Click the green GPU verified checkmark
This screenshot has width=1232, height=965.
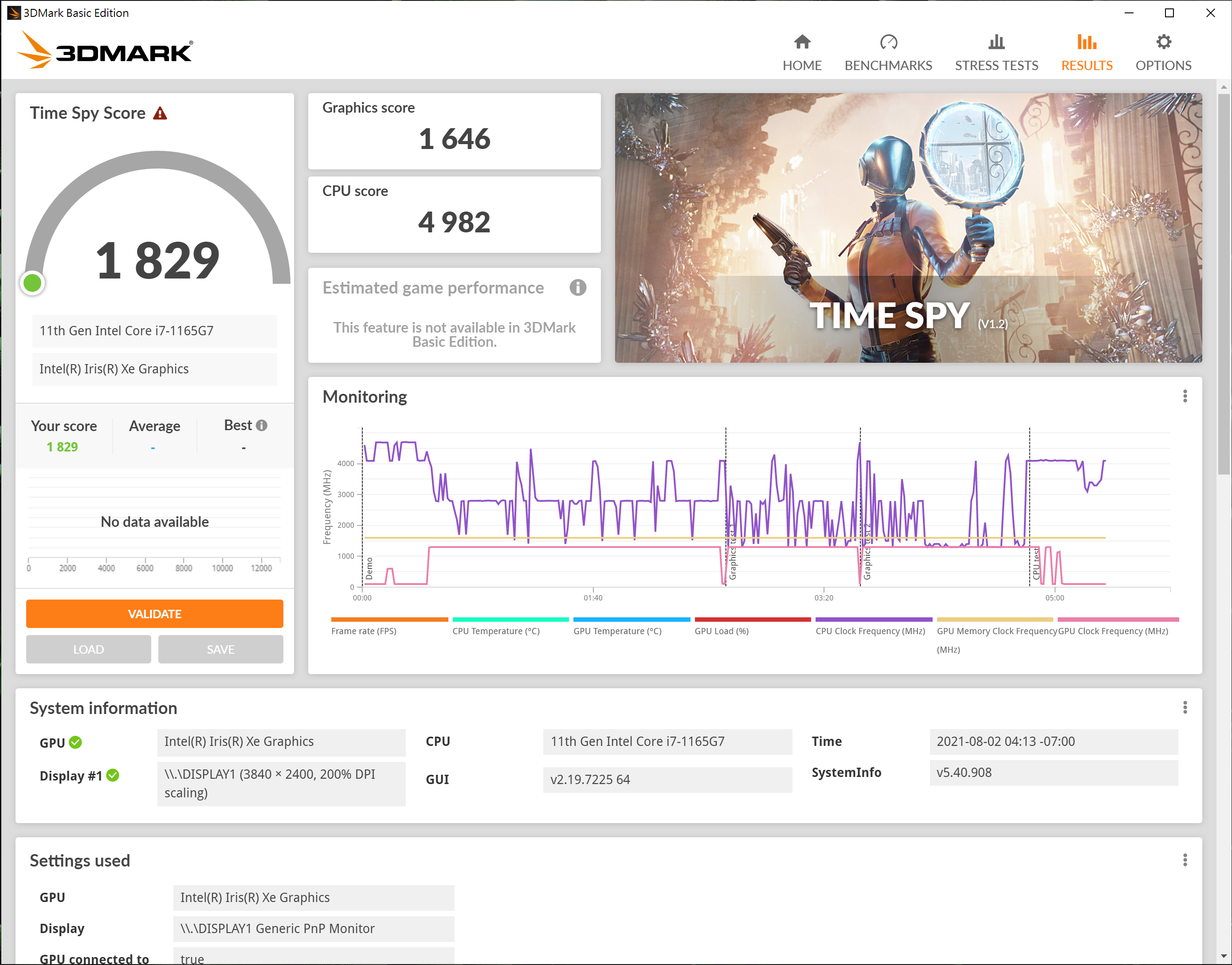point(76,742)
